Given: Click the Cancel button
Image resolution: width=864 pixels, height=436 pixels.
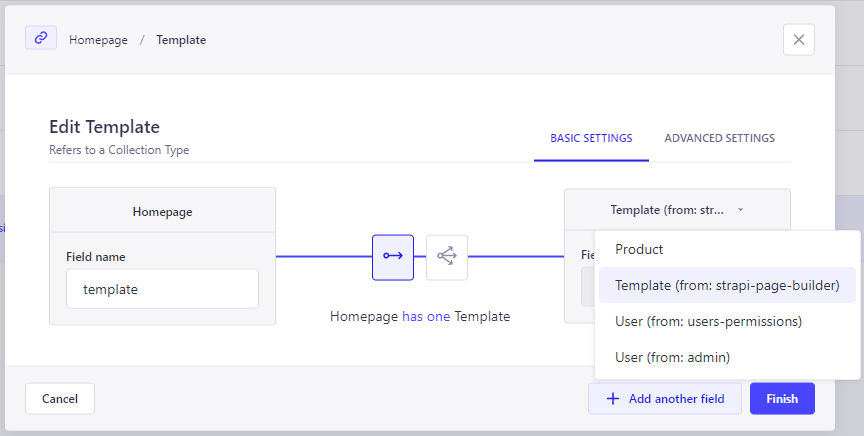Looking at the screenshot, I should 60,398.
